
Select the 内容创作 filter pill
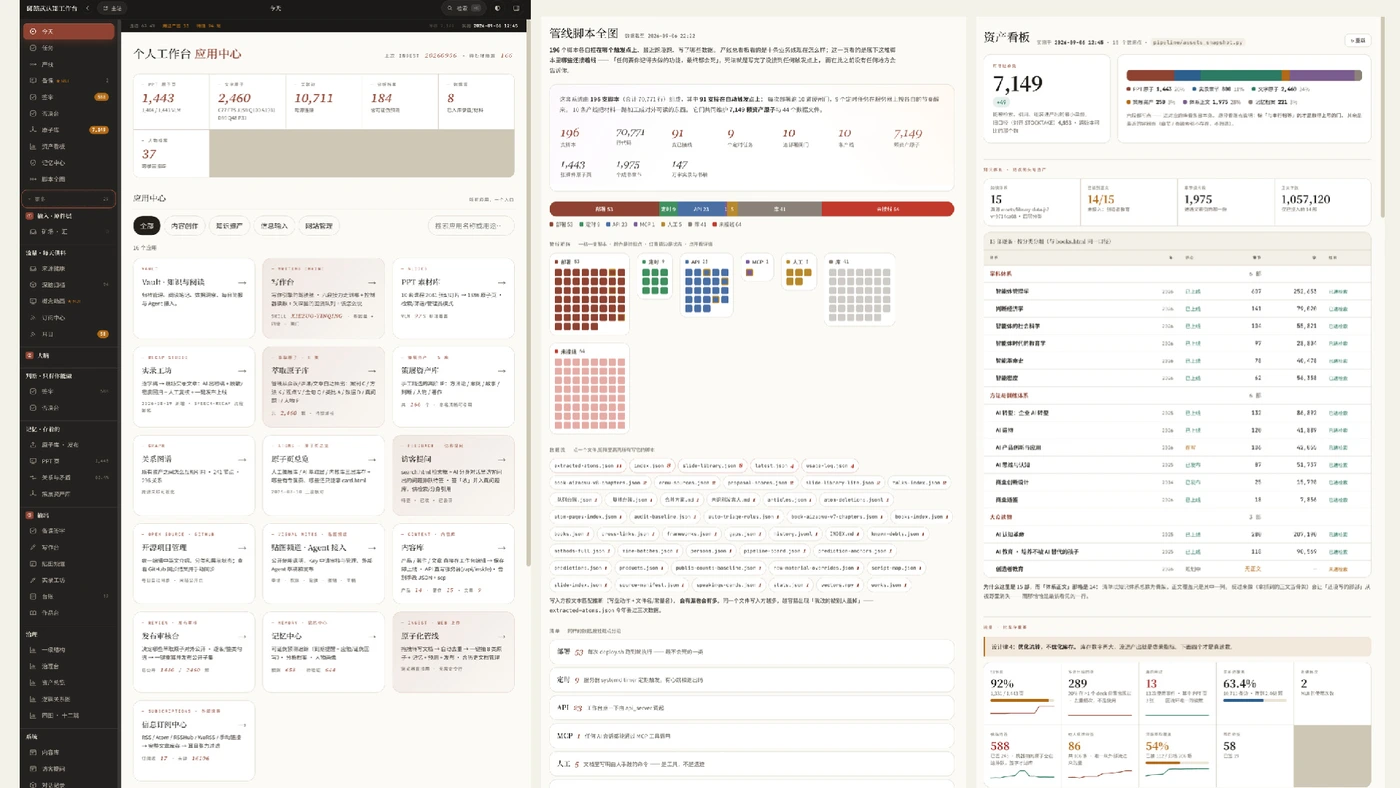pos(185,226)
